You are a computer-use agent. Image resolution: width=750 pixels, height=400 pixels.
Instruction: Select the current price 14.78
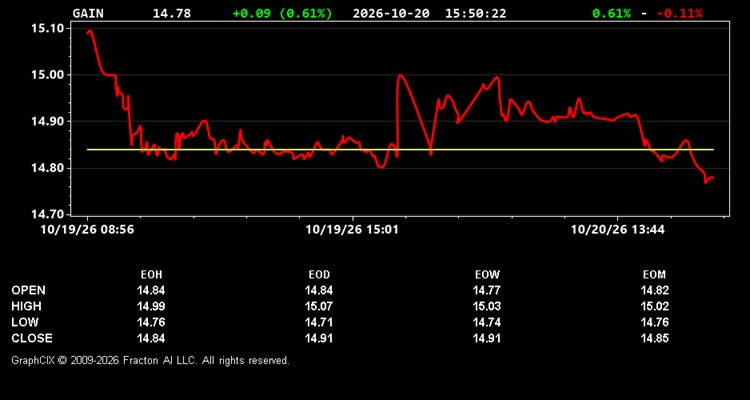click(172, 13)
